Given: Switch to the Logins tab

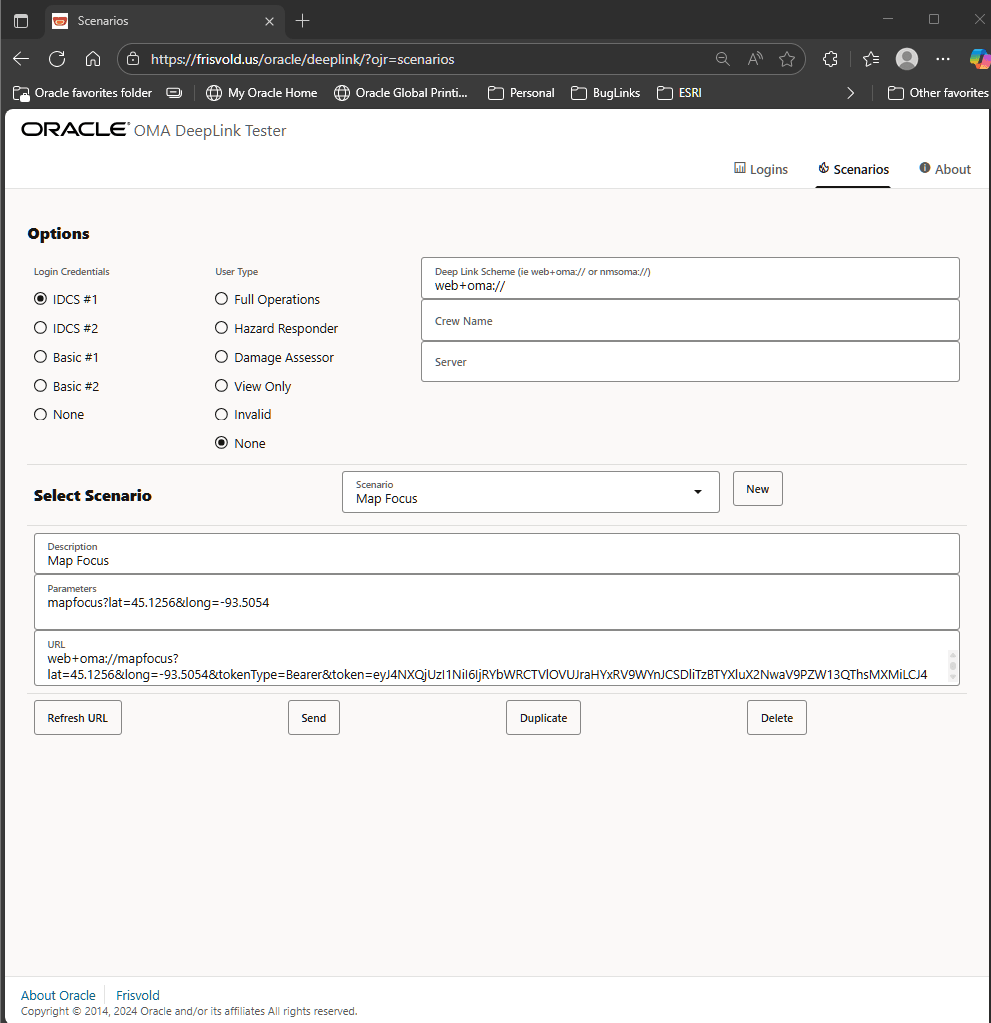Looking at the screenshot, I should point(761,169).
